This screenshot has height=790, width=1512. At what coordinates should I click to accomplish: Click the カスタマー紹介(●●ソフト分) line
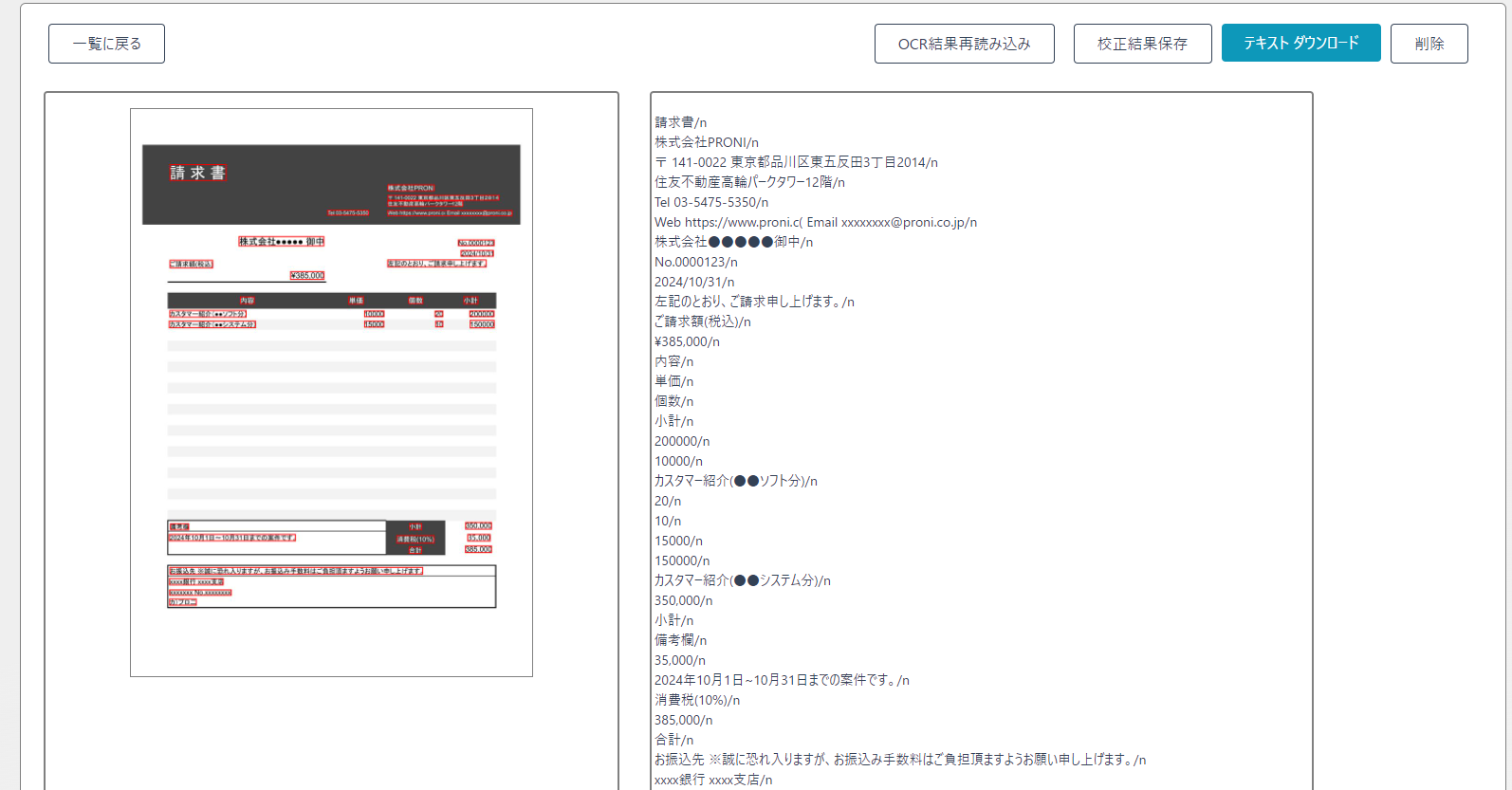[736, 481]
